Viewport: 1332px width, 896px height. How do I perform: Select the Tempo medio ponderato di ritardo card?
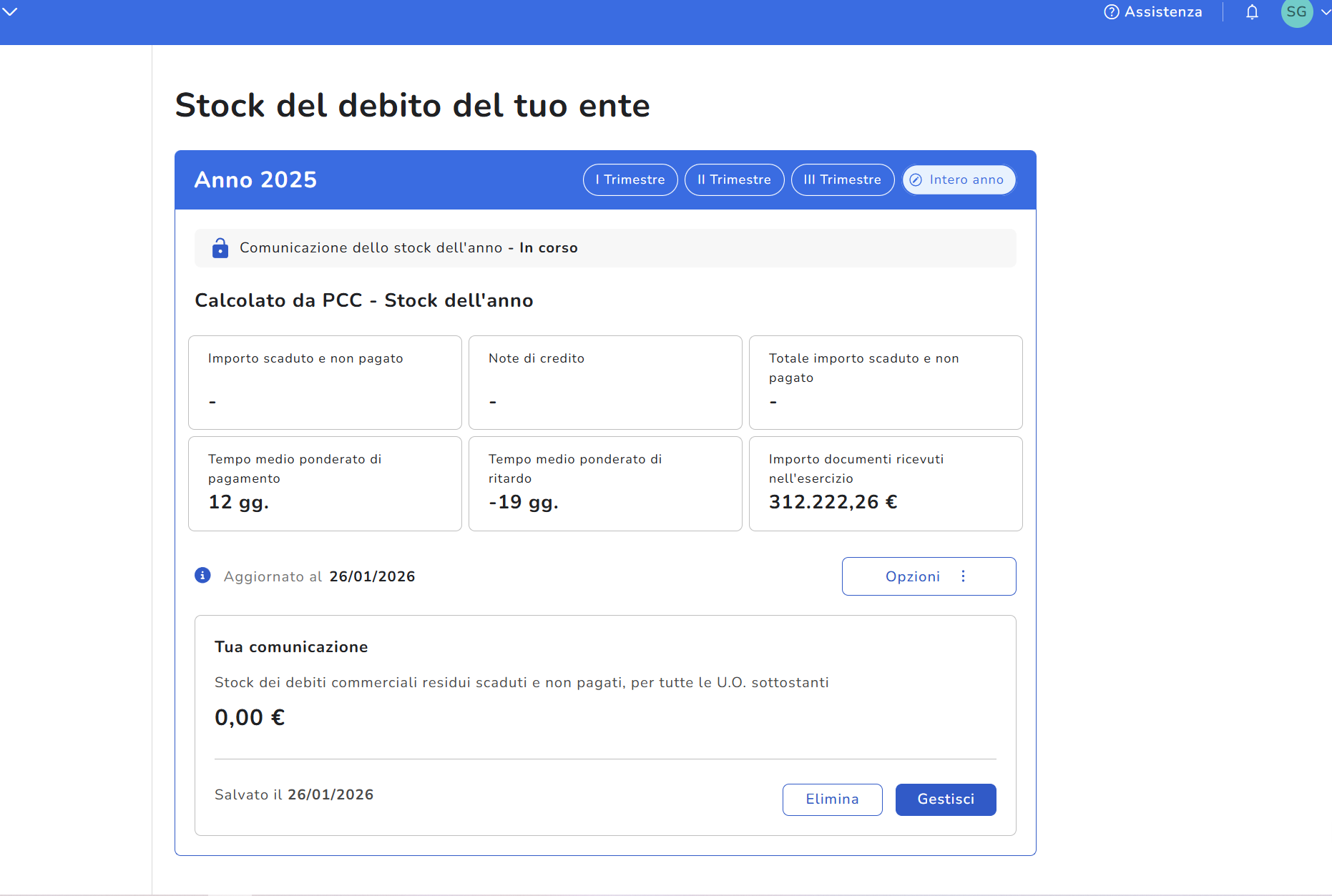point(605,483)
